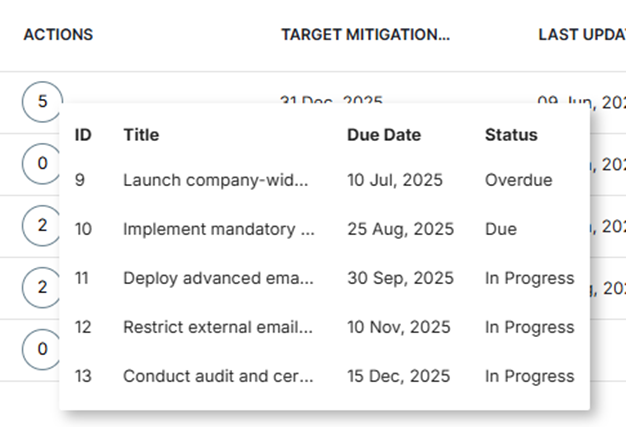Click the ID header in the popover
This screenshot has width=626, height=427.
tap(83, 135)
